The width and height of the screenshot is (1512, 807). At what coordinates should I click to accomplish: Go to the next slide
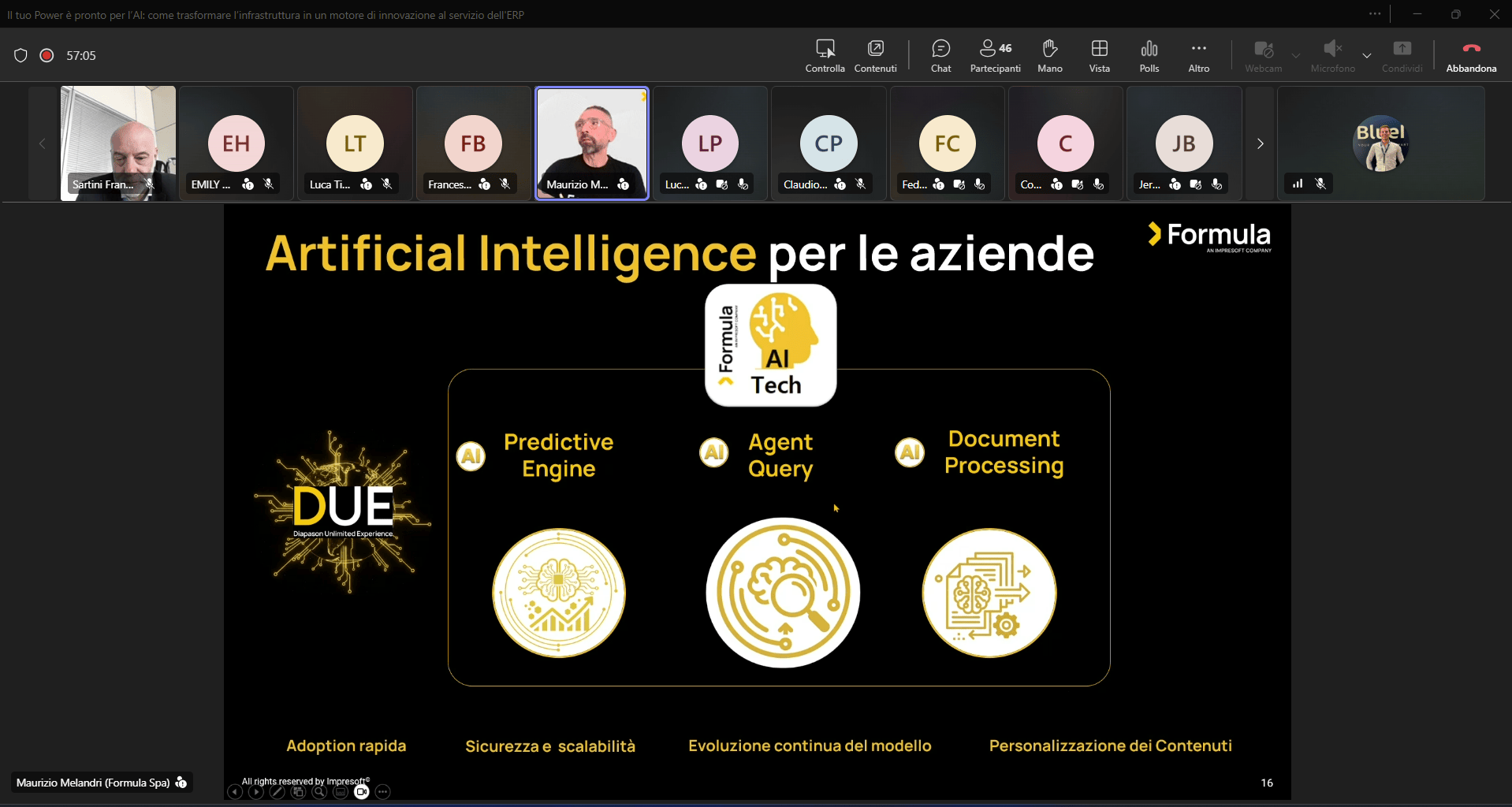[x=256, y=792]
